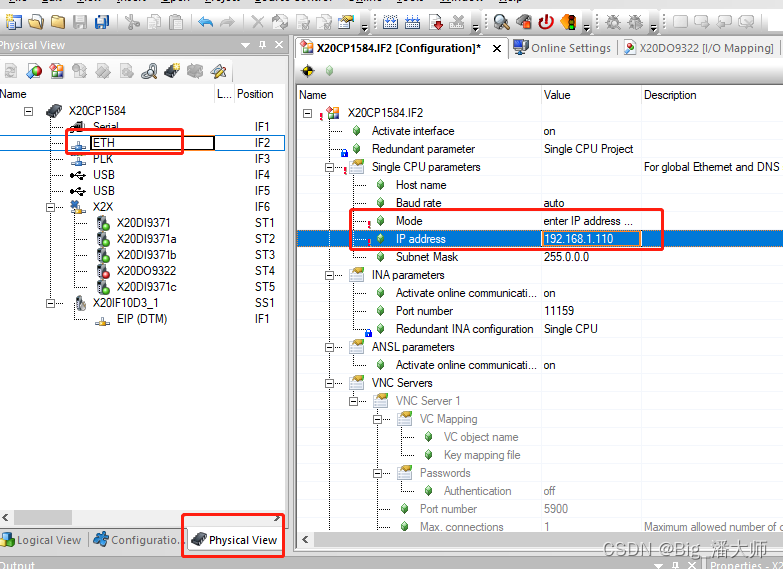Switch to the Logical View tab

point(41,540)
